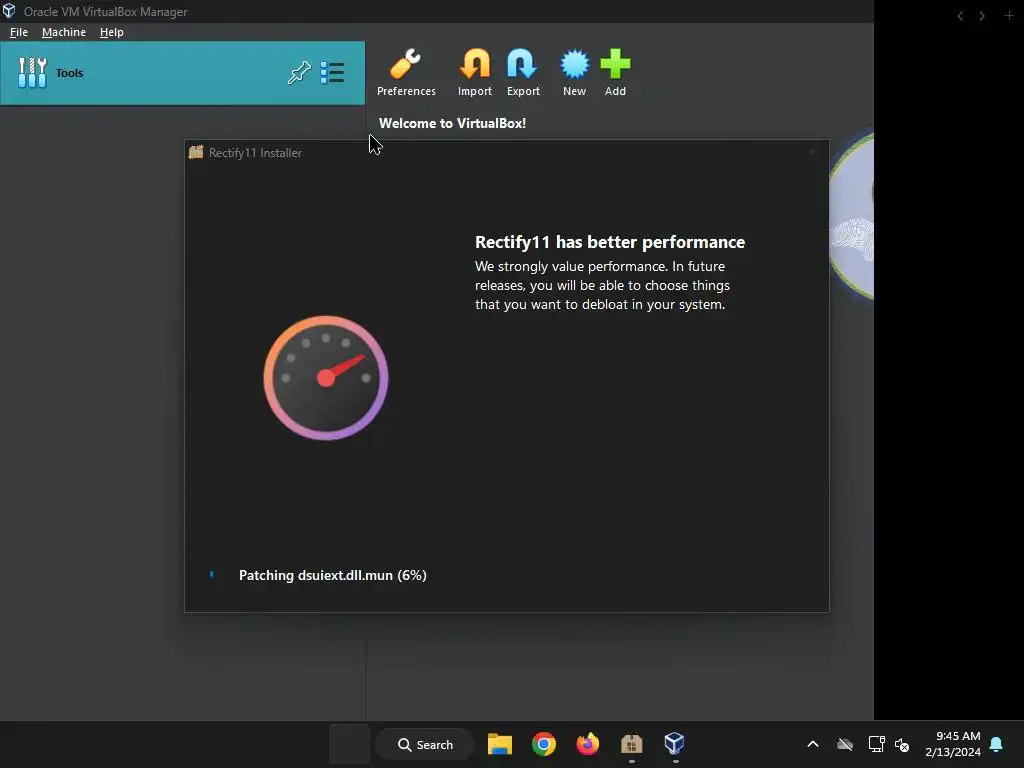Image resolution: width=1024 pixels, height=768 pixels.
Task: Launch Firefox from the taskbar
Action: pyautogui.click(x=588, y=744)
